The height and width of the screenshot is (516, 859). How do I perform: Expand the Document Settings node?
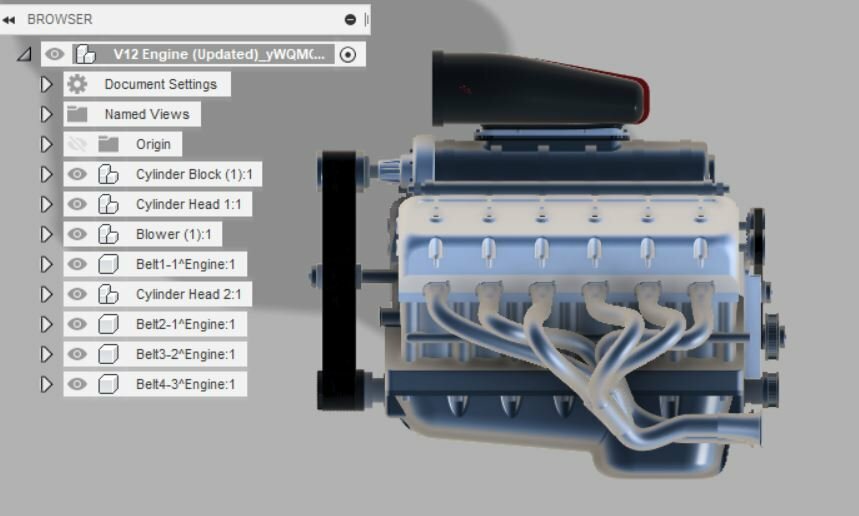(x=47, y=84)
